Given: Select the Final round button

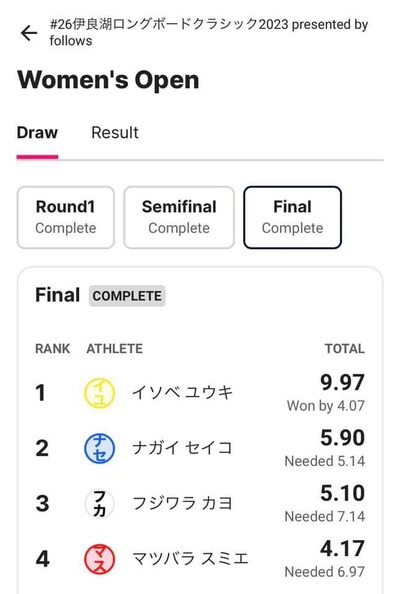Looking at the screenshot, I should pos(292,217).
